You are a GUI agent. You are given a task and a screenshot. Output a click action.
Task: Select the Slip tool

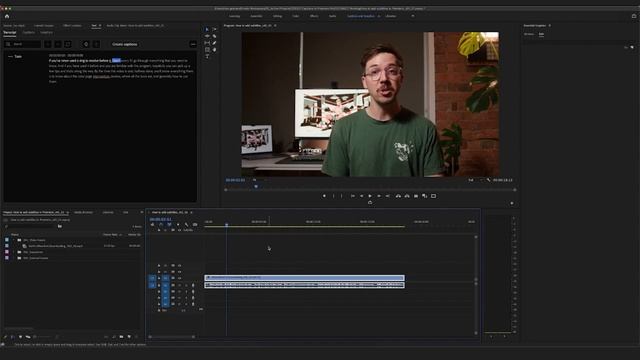pos(207,43)
